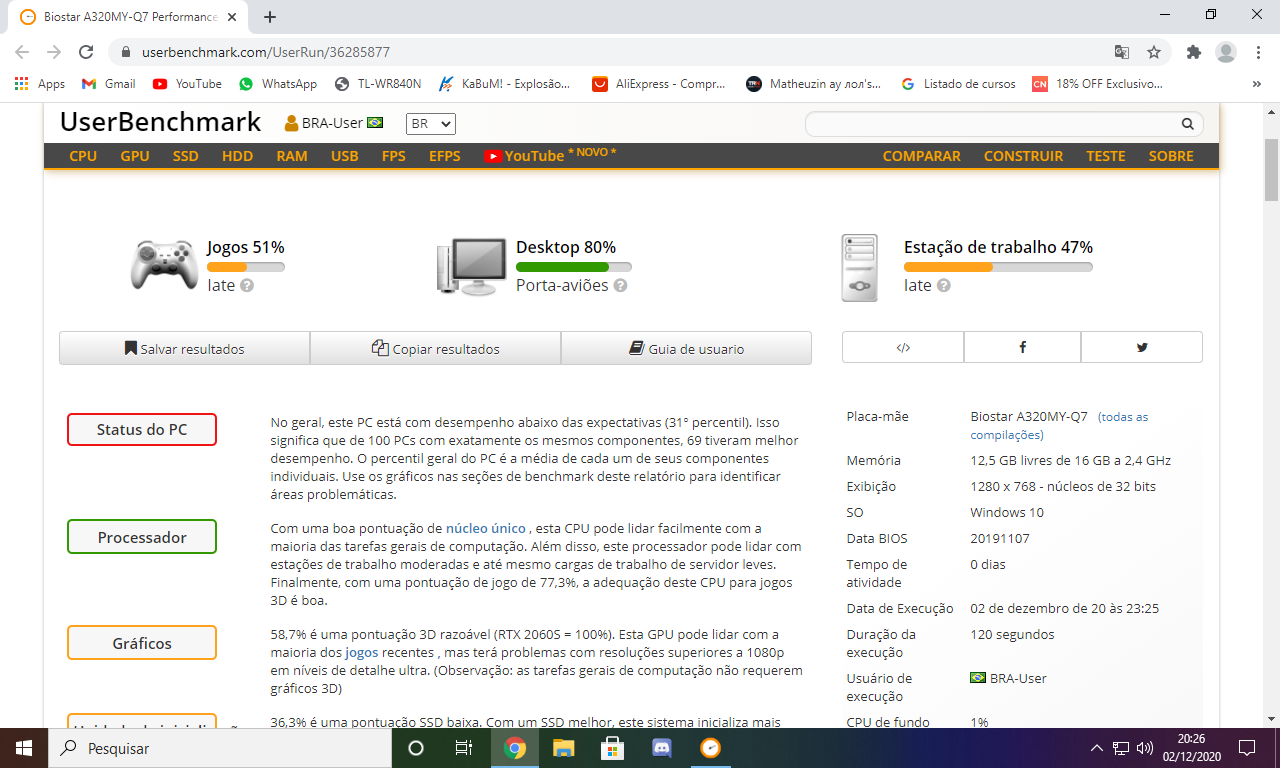
Task: Open Chrome from the taskbar
Action: click(515, 748)
